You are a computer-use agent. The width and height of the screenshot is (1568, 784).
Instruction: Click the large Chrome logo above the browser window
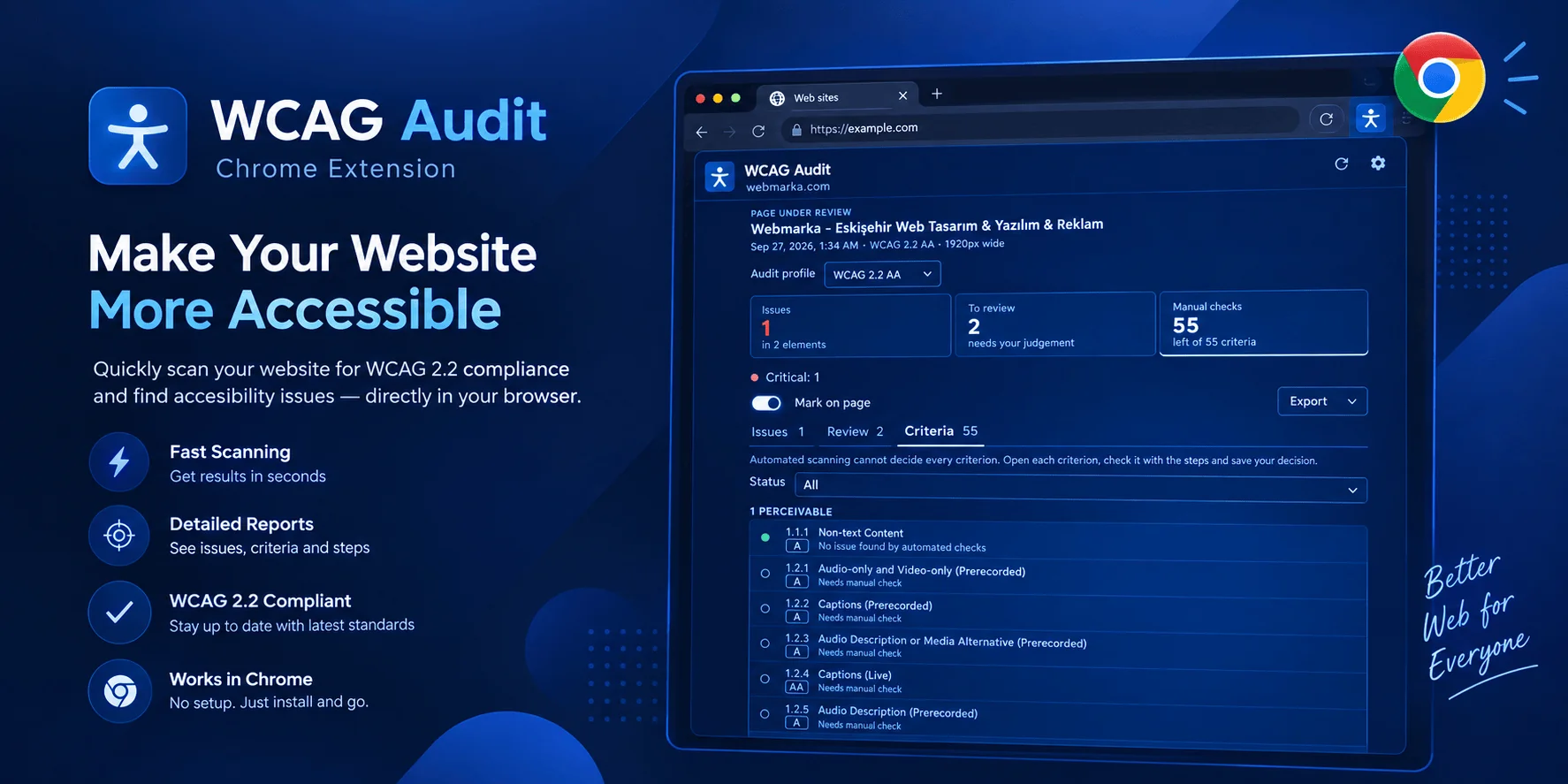click(1439, 78)
